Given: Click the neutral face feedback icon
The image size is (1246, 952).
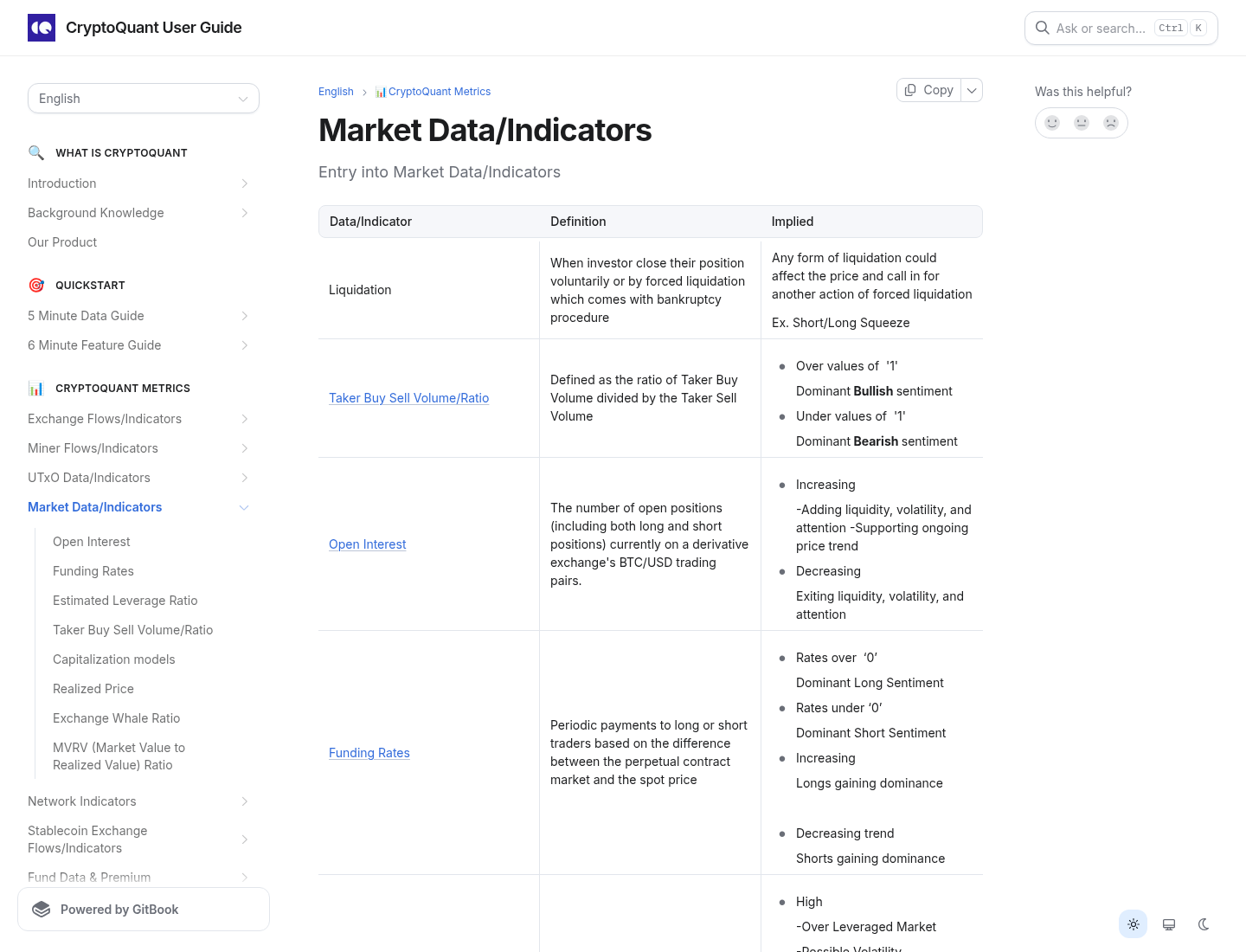Looking at the screenshot, I should click(x=1082, y=123).
